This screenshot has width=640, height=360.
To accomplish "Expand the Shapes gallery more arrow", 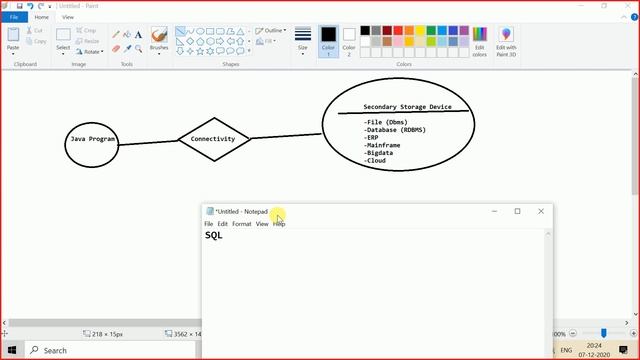I will pyautogui.click(x=249, y=51).
